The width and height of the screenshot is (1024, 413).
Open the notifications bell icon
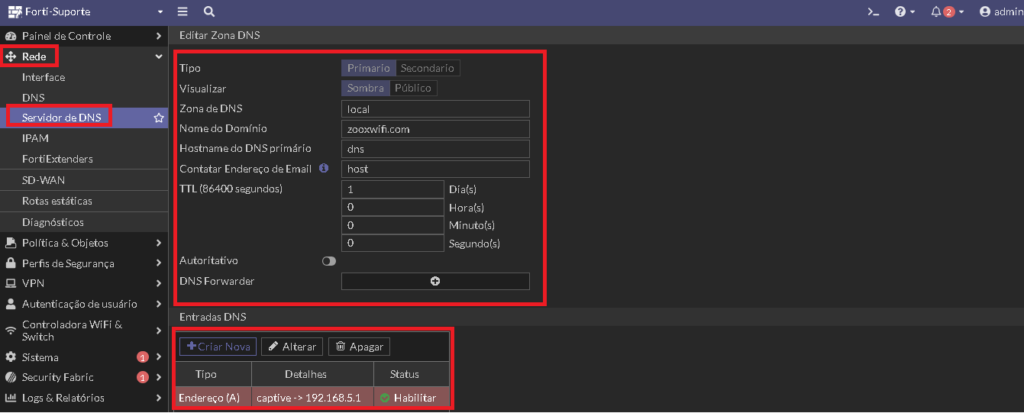pos(936,12)
